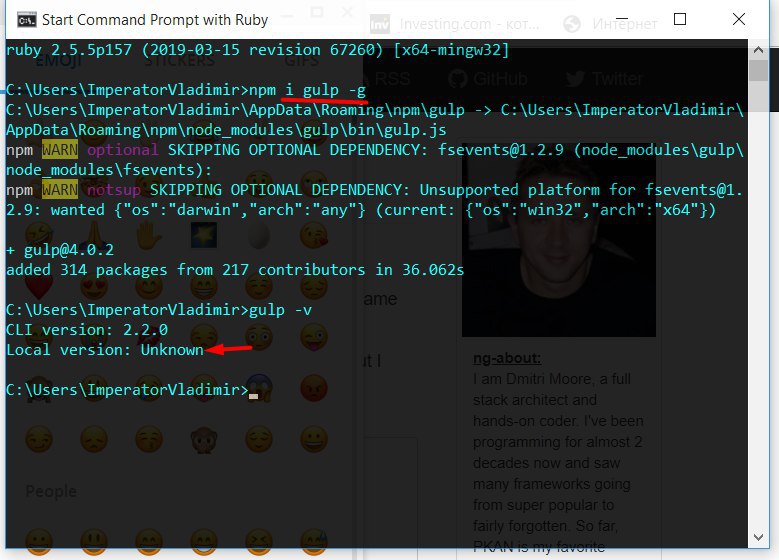The image size is (779, 560).
Task: Click the glowing star emoji
Action: pos(204,236)
